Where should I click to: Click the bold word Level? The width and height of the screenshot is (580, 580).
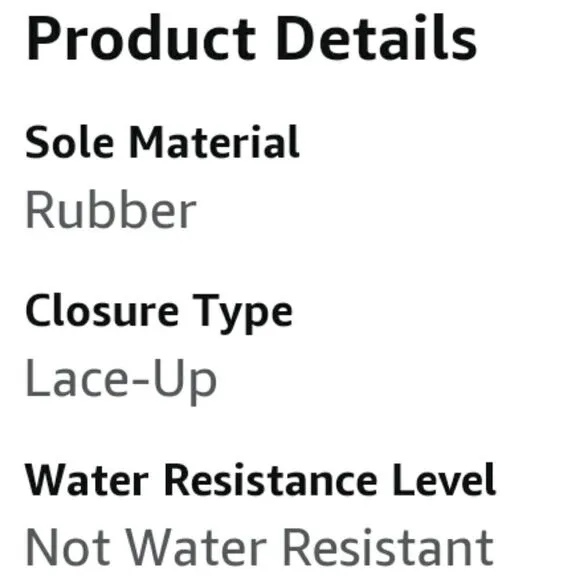click(x=444, y=480)
